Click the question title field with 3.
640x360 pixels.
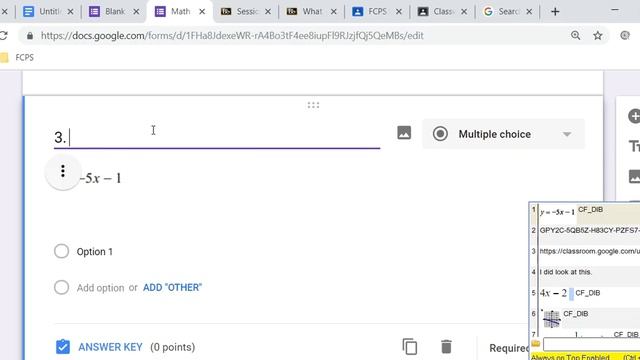pyautogui.click(x=217, y=138)
